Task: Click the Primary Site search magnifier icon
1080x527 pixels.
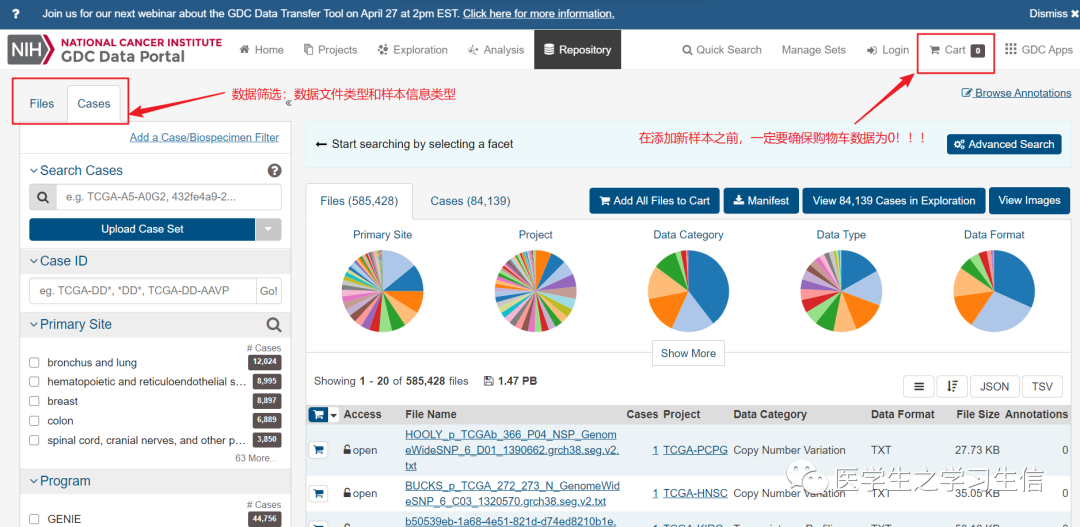Action: (x=273, y=324)
